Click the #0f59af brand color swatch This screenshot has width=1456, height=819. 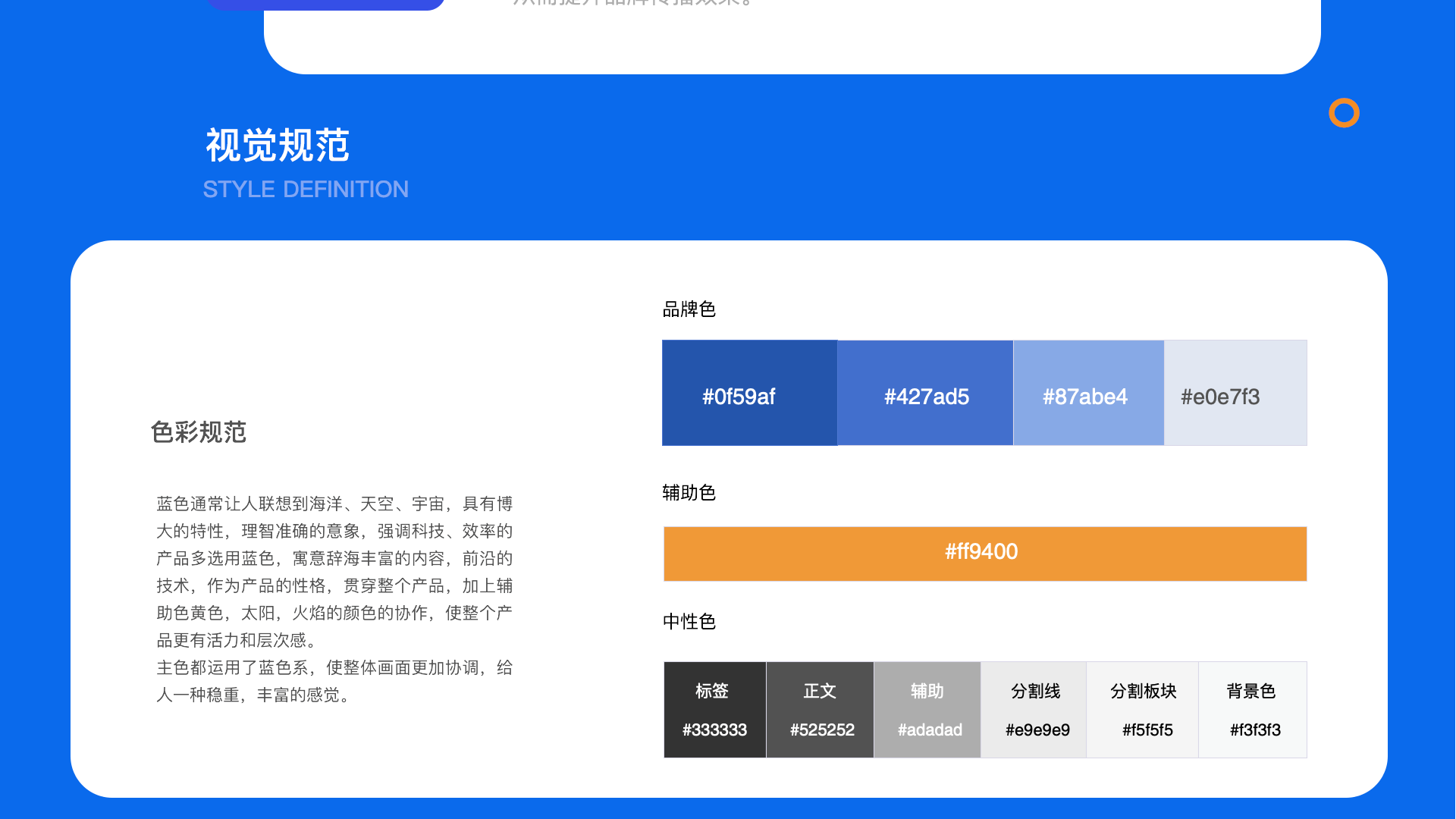[x=749, y=393]
